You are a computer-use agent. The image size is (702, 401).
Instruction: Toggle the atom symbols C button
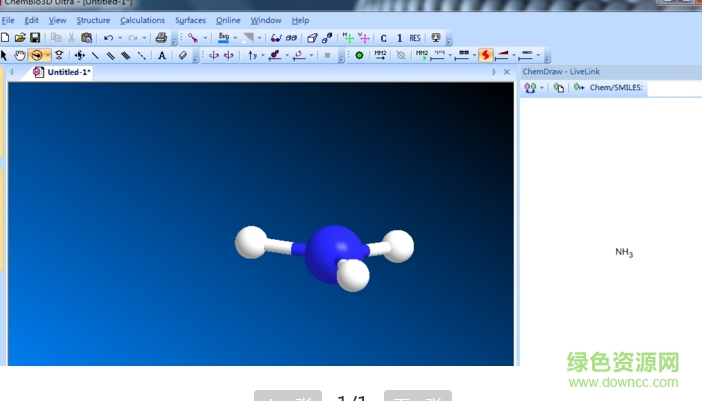point(383,38)
